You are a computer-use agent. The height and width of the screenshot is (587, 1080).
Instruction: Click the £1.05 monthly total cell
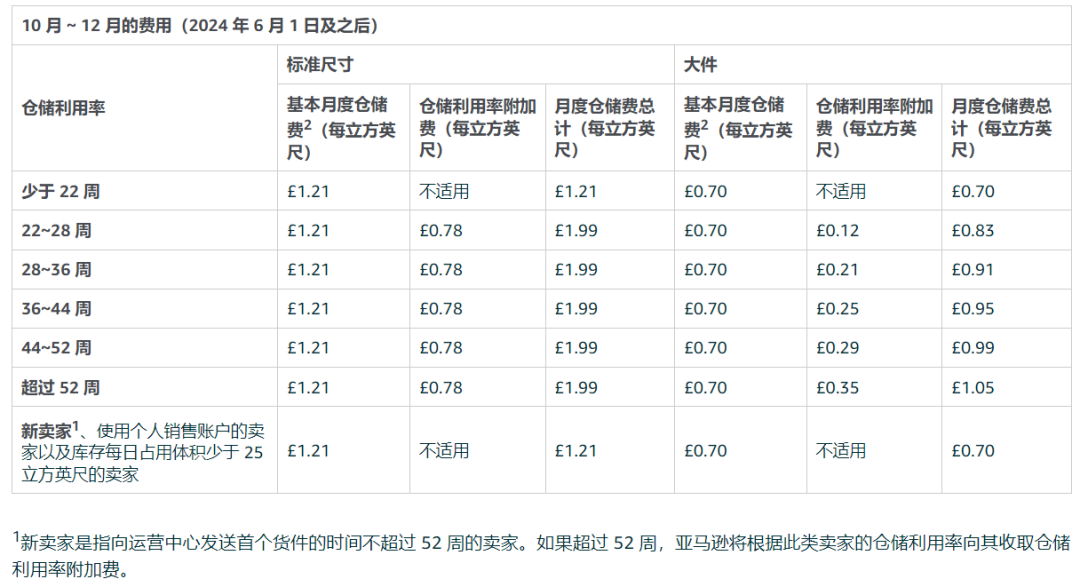coord(972,387)
